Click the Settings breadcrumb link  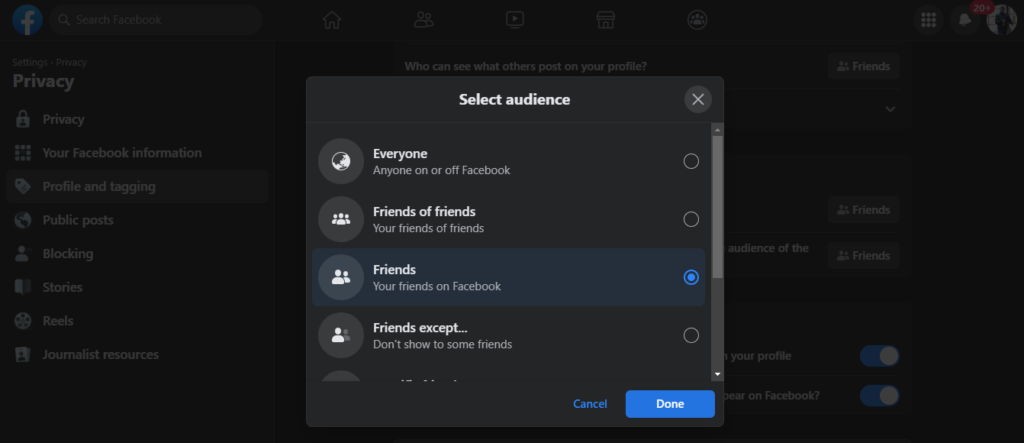(30, 62)
